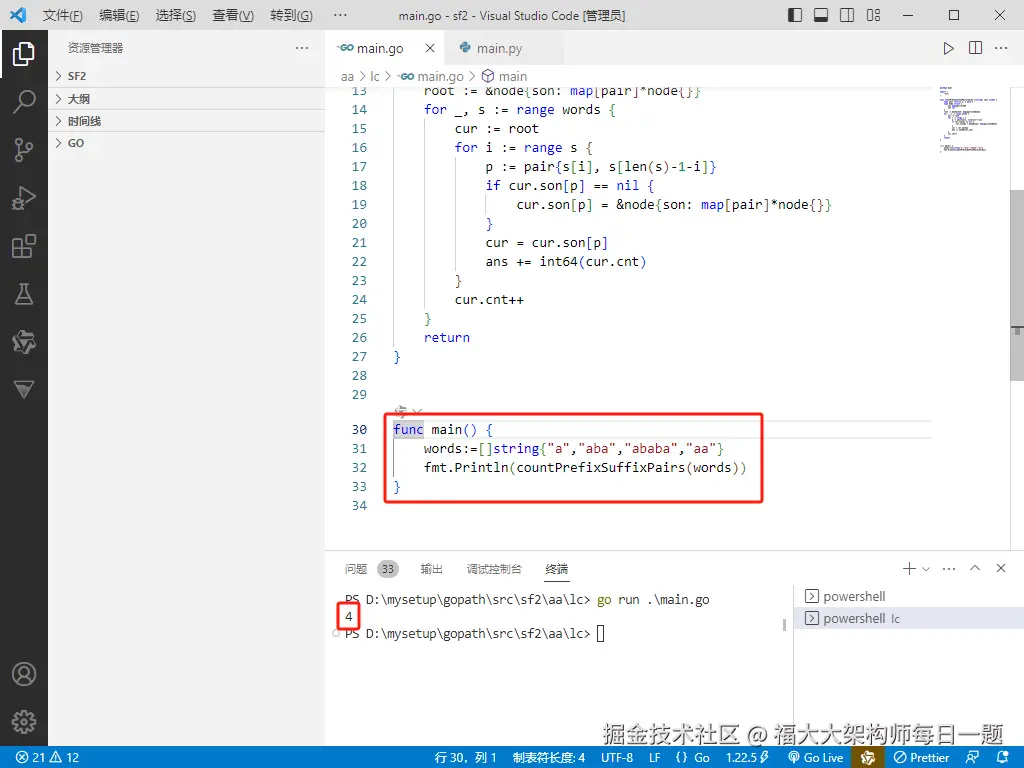Screen dimensions: 1024x768
Task: Open the Testing flask view
Action: (x=24, y=294)
